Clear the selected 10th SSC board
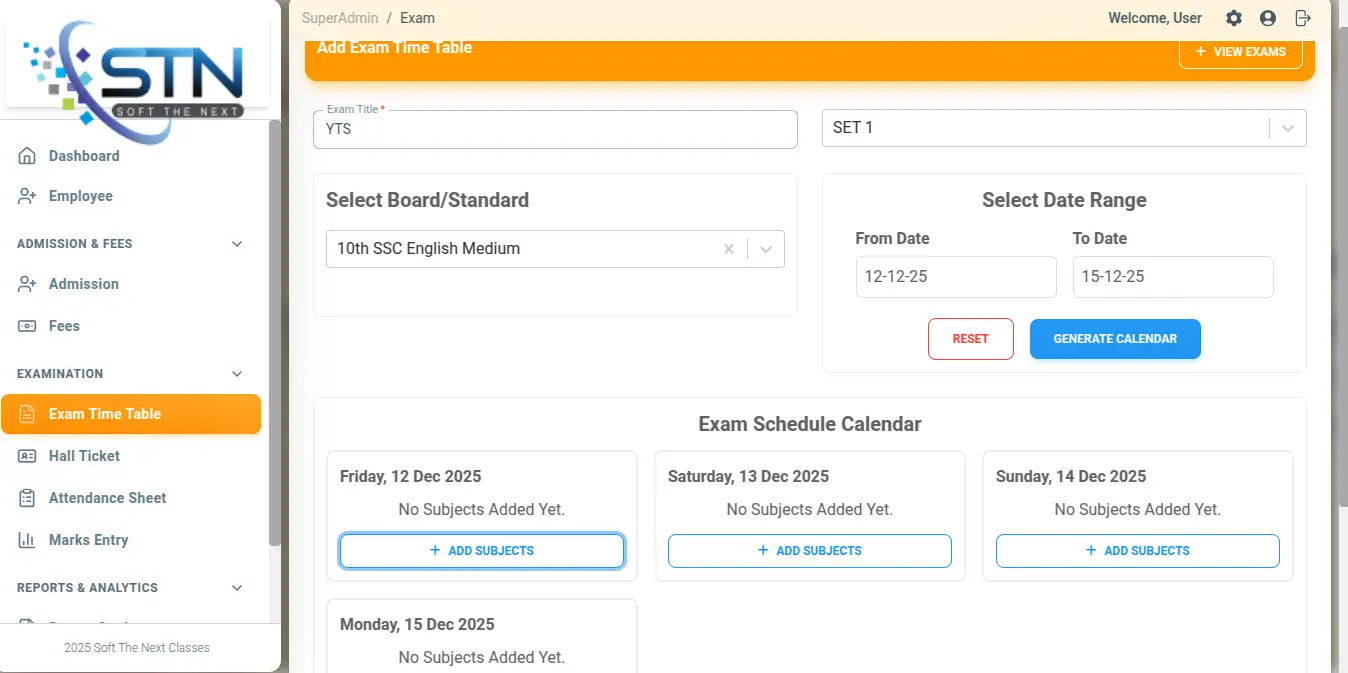1348x673 pixels. point(729,249)
